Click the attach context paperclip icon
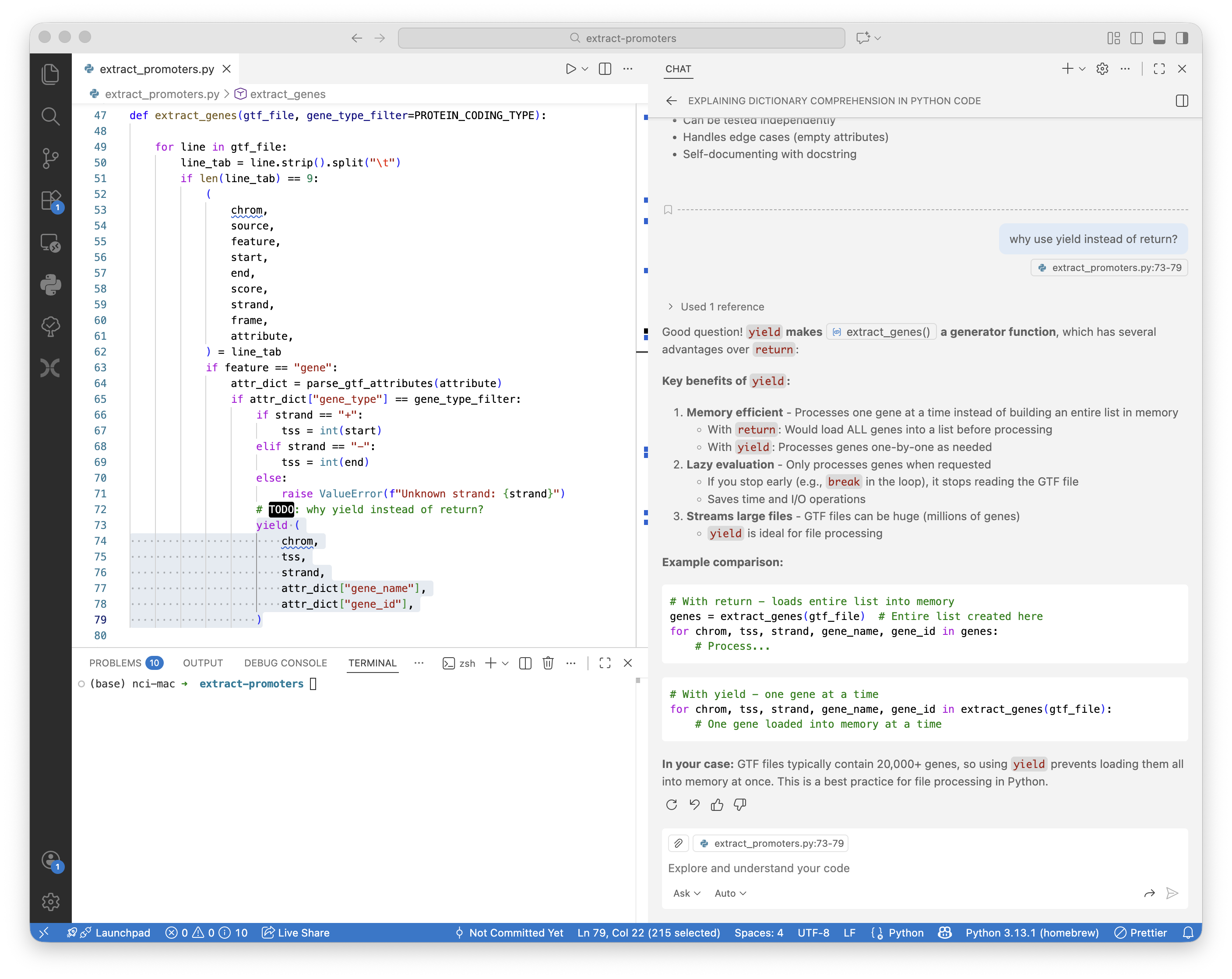This screenshot has height=979, width=1232. pos(678,844)
